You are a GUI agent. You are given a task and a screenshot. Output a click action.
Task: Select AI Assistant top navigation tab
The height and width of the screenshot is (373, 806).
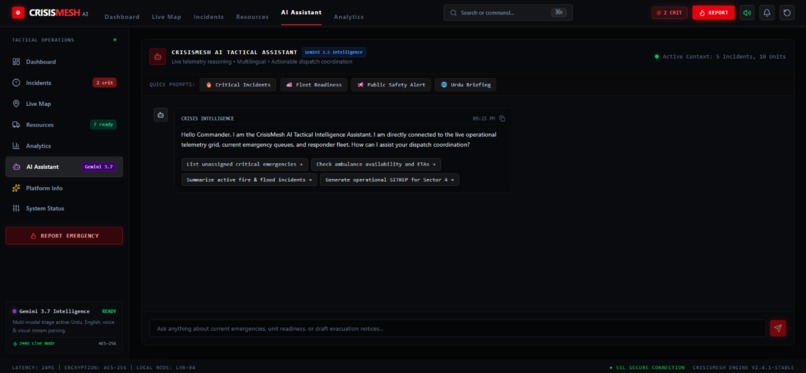[x=301, y=13]
